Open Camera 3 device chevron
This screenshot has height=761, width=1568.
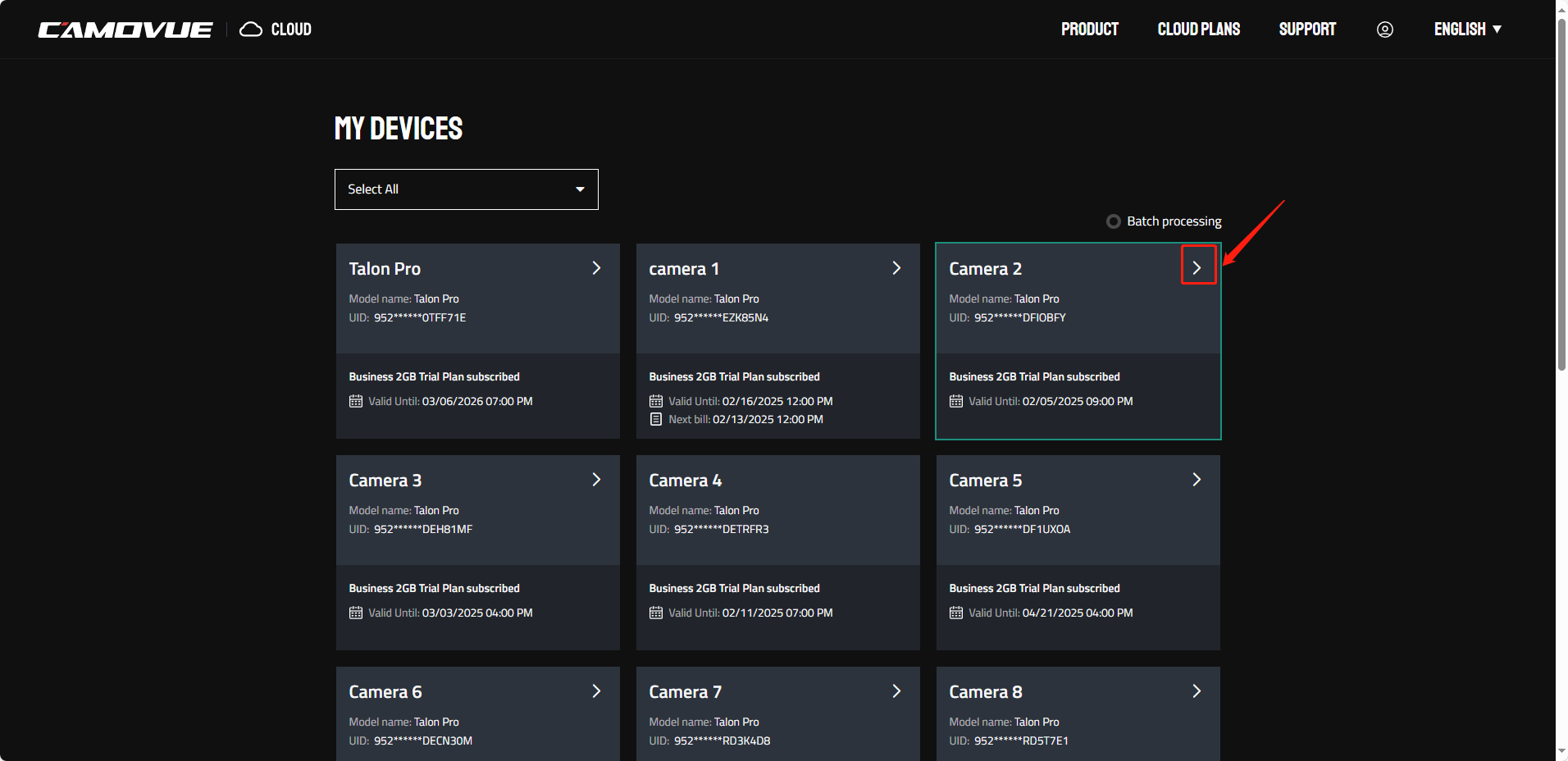pyautogui.click(x=596, y=480)
